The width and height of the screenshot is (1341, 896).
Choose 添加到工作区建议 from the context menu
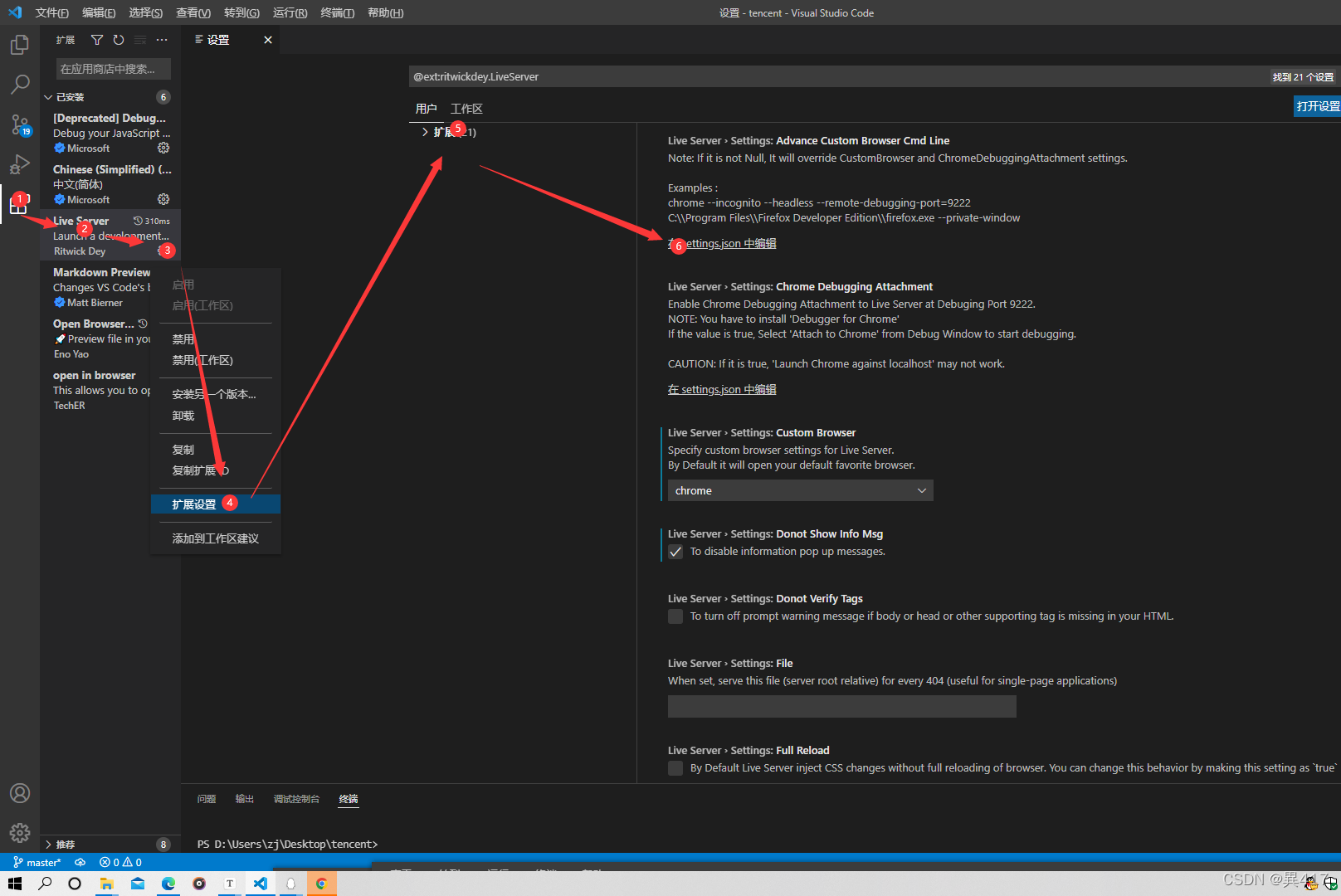[216, 538]
